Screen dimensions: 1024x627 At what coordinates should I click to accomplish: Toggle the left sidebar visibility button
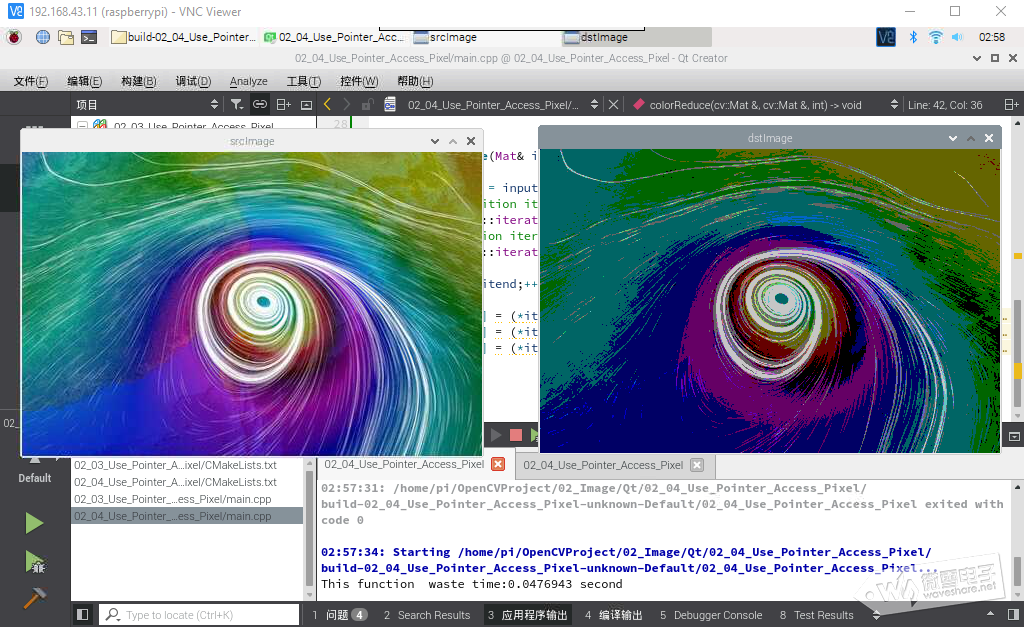coord(82,615)
